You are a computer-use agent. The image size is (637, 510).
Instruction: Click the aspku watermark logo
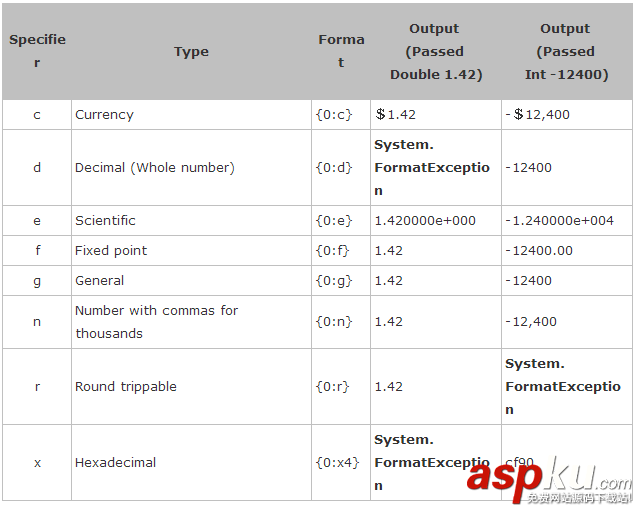(548, 478)
